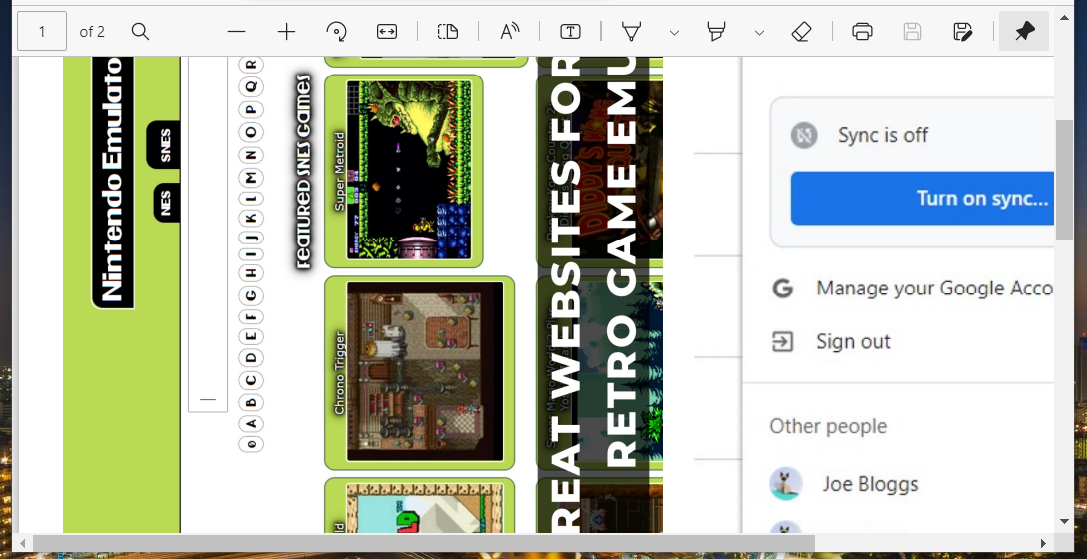This screenshot has width=1087, height=559.
Task: Select the Add text tool
Action: 570,31
